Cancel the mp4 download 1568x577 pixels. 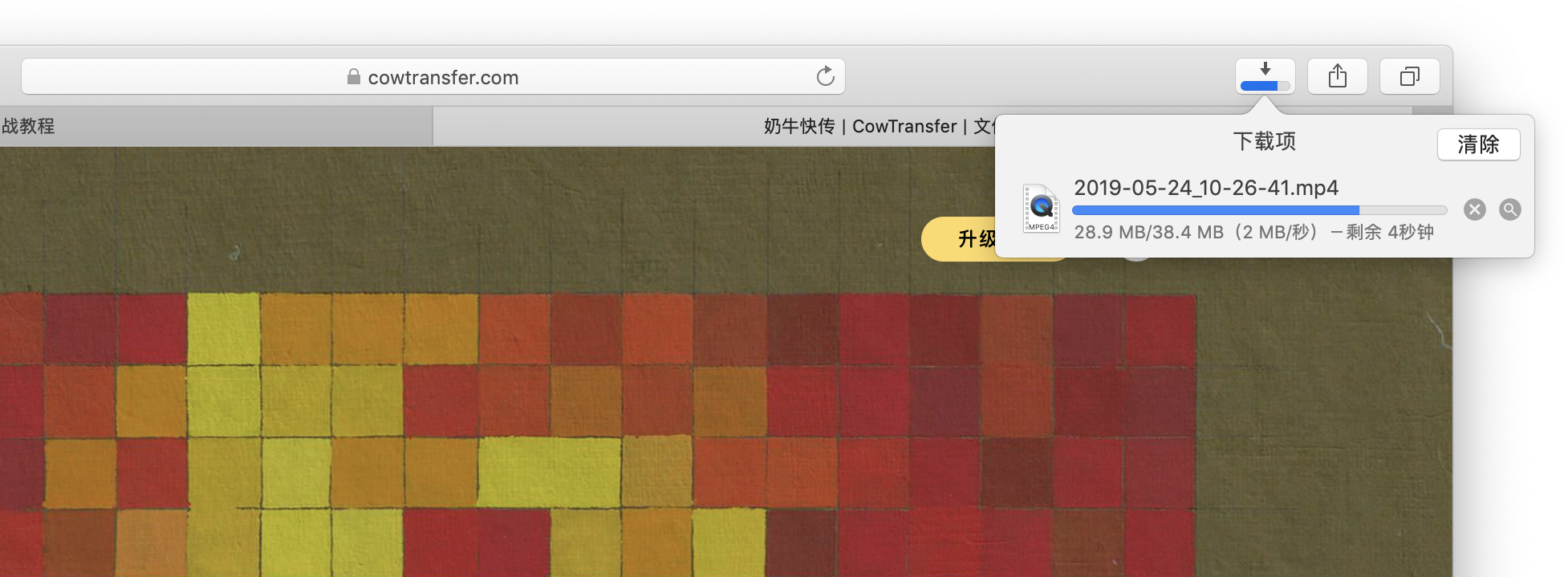(x=1474, y=209)
